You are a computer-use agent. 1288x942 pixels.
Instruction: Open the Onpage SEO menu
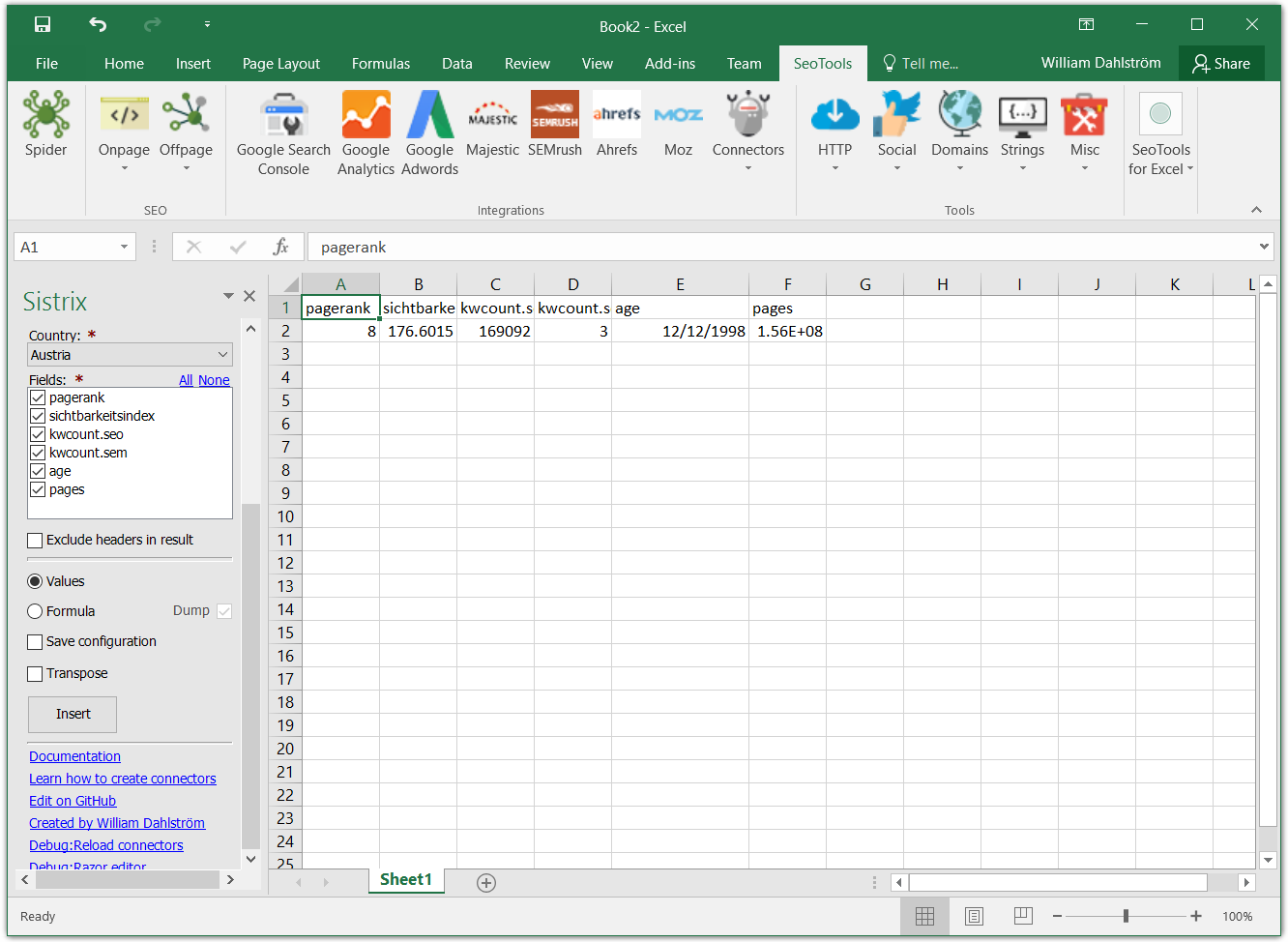(124, 132)
